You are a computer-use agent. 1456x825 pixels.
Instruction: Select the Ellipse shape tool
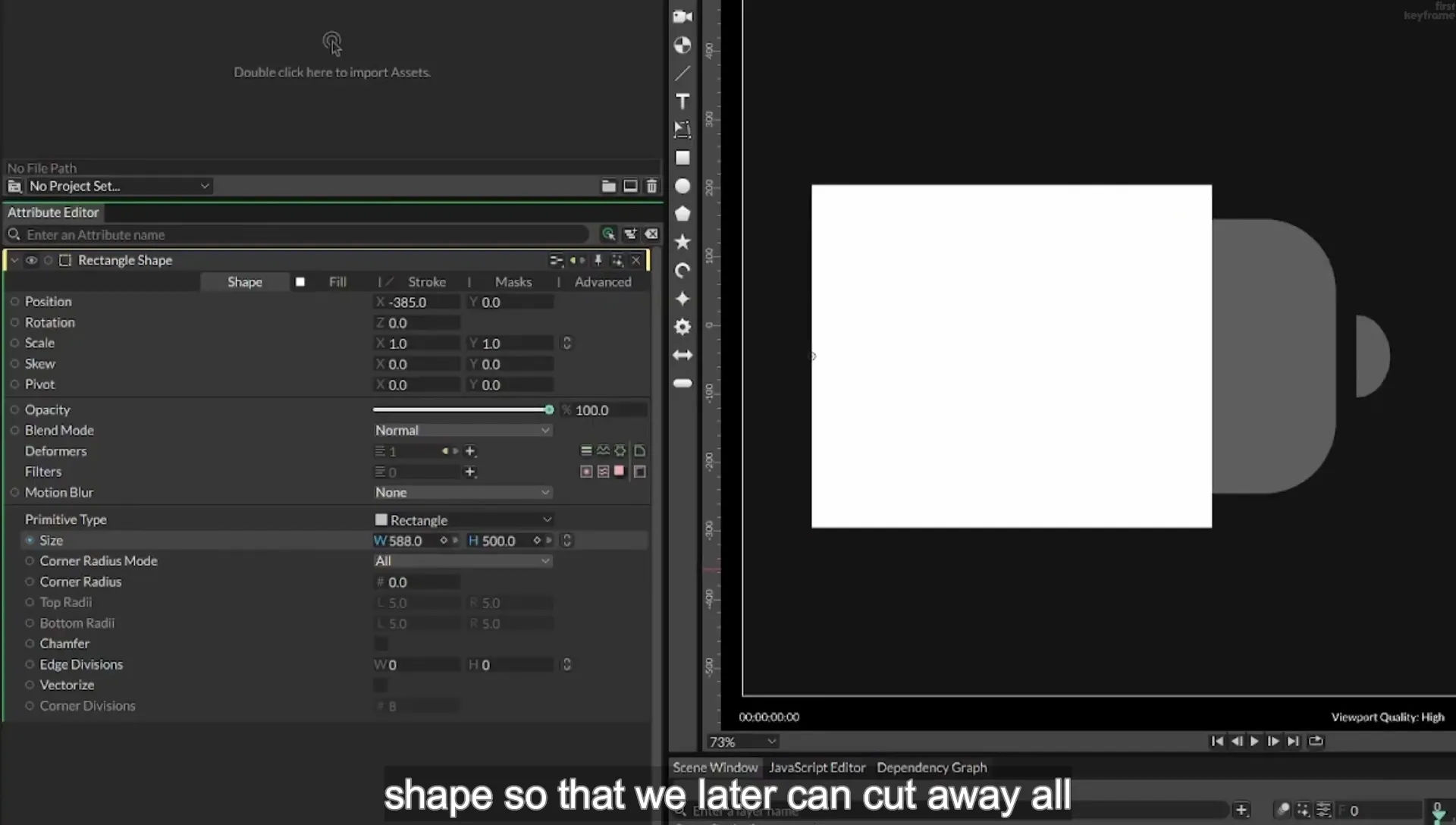click(x=682, y=186)
